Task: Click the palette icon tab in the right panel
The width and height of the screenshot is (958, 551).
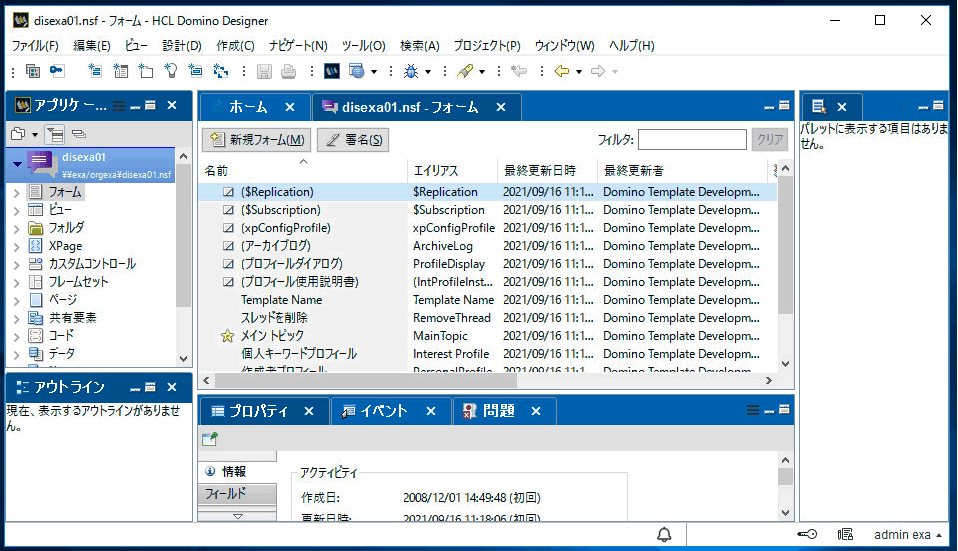Action: pyautogui.click(x=819, y=107)
